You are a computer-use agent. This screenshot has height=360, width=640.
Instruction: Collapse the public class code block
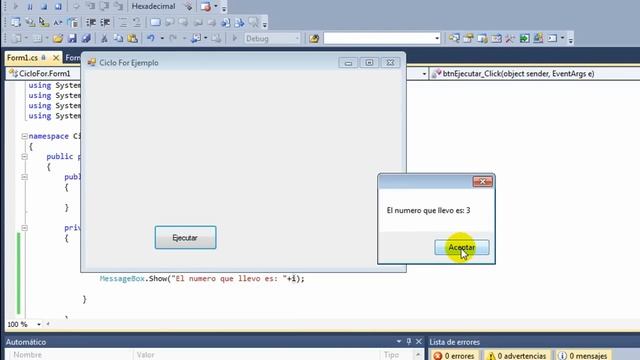(x=24, y=156)
